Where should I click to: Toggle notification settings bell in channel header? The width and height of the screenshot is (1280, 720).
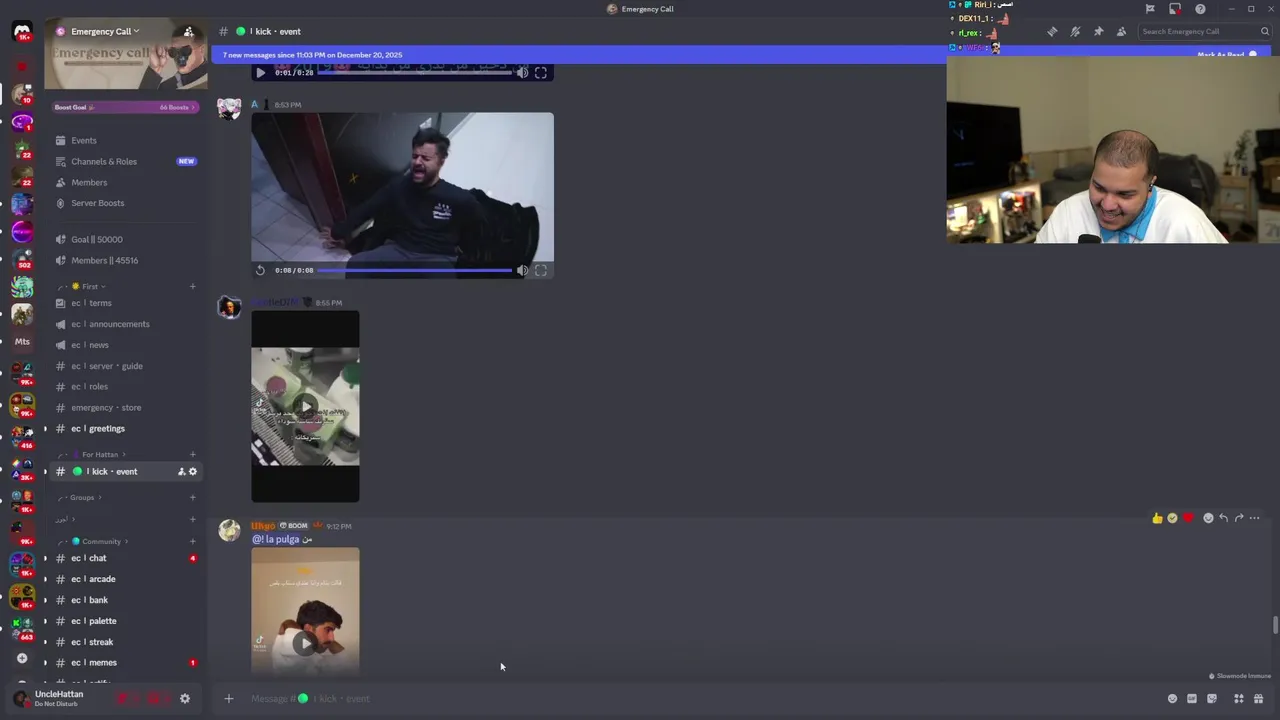(1075, 31)
